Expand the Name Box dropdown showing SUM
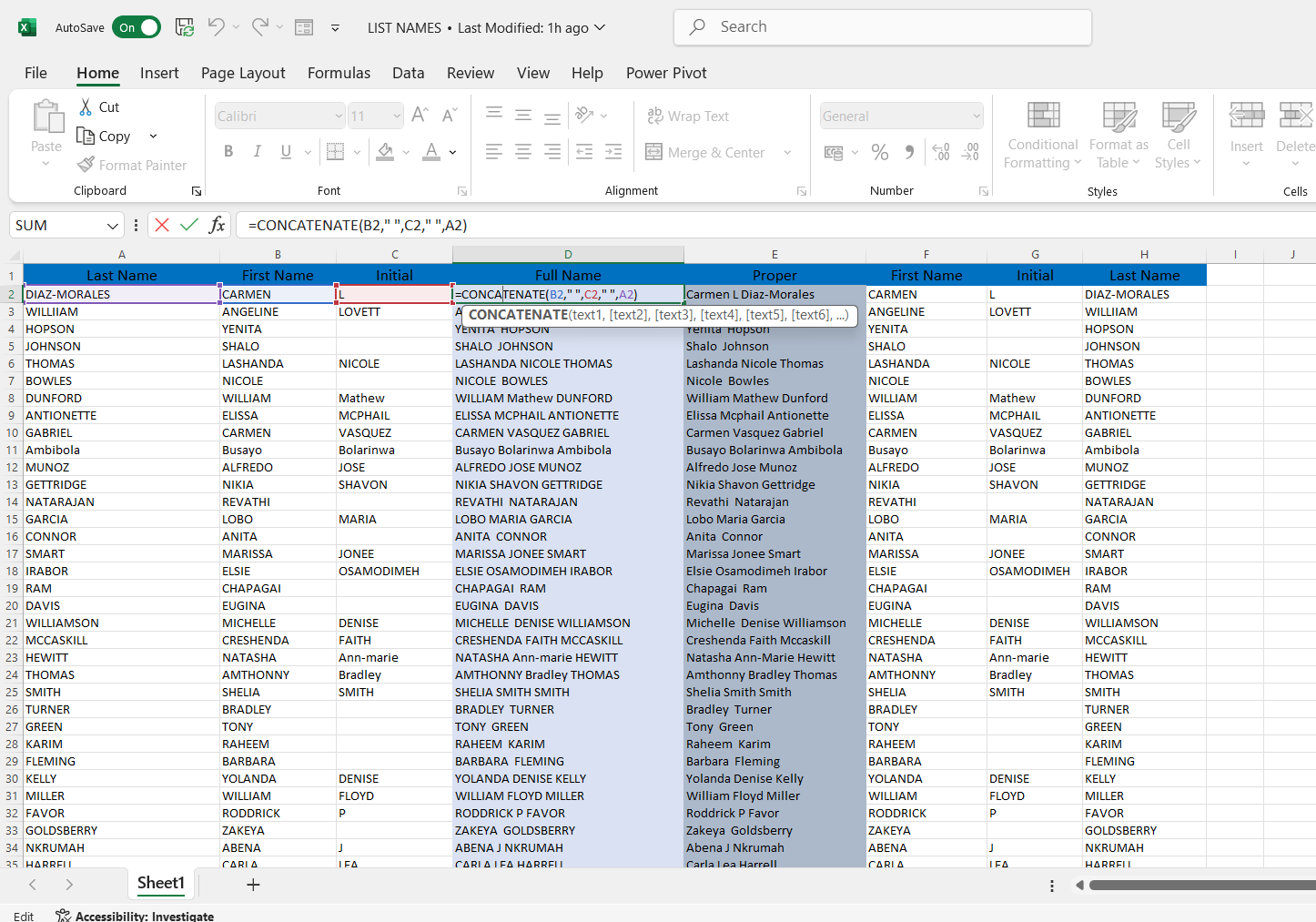This screenshot has width=1316, height=922. click(x=113, y=226)
